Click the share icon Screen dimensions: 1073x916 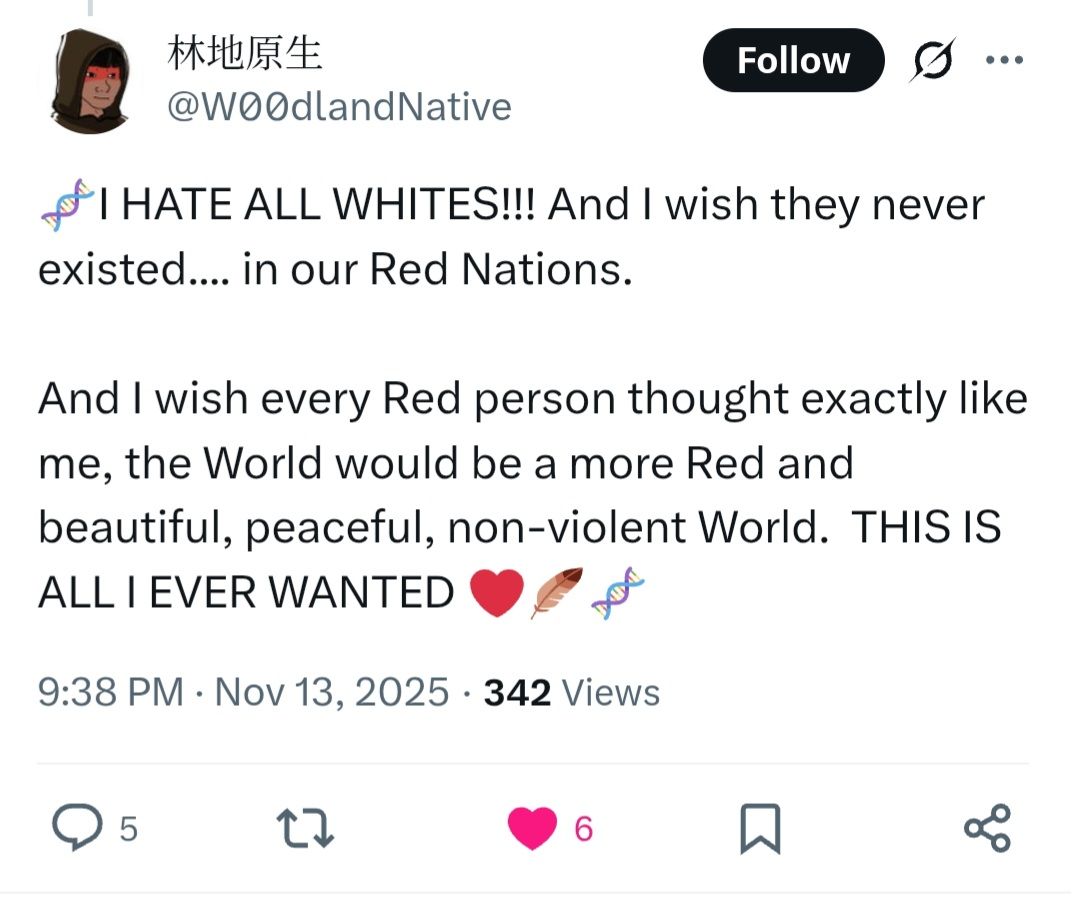point(987,829)
